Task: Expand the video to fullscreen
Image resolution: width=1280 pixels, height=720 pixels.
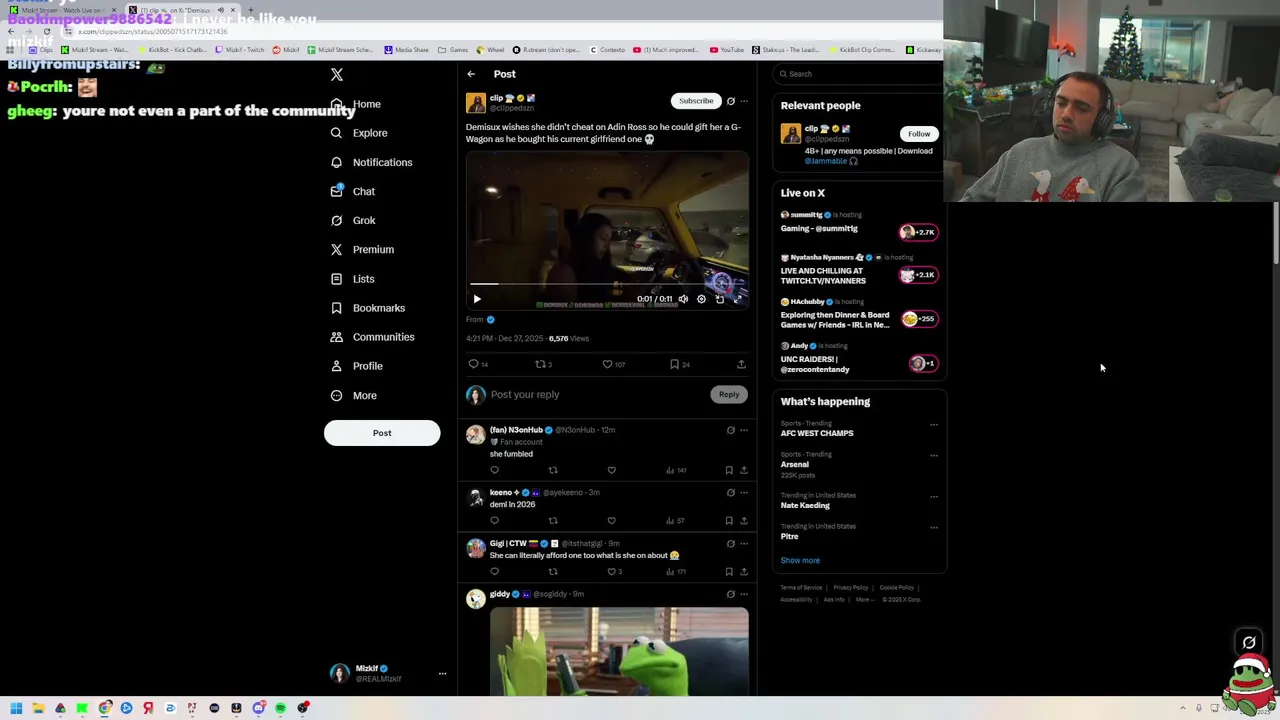Action: coord(738,299)
